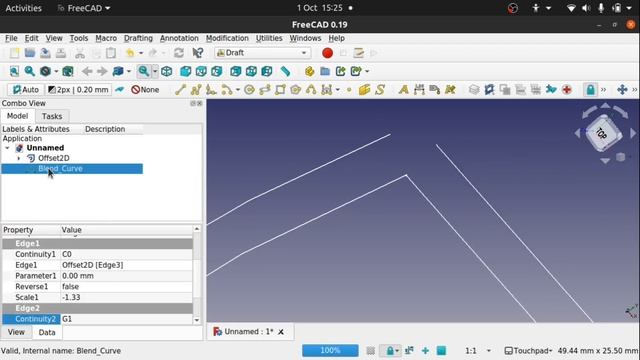The height and width of the screenshot is (360, 640).
Task: Select the Draft B-spline tool
Action: (311, 90)
